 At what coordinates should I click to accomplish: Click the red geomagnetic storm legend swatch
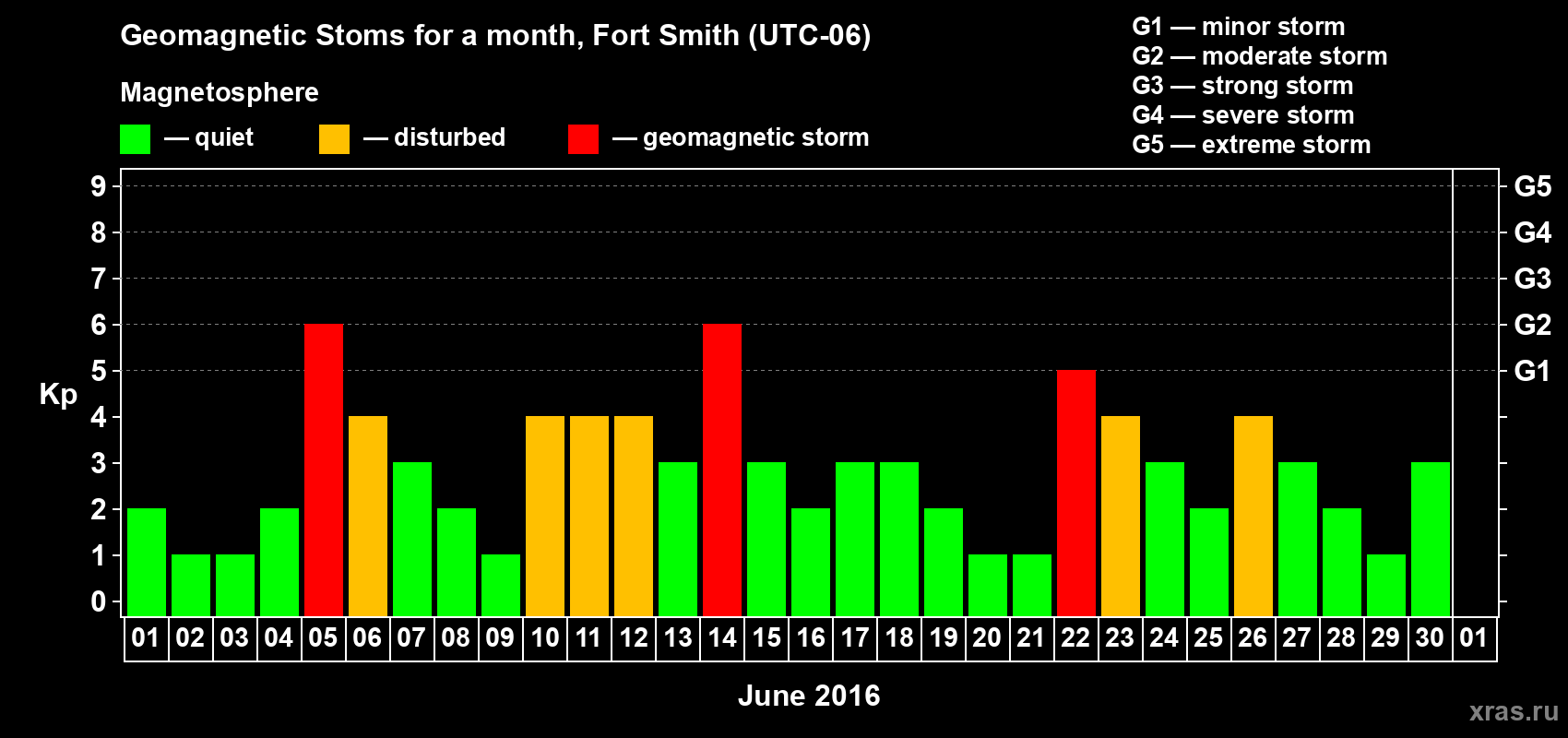click(583, 139)
